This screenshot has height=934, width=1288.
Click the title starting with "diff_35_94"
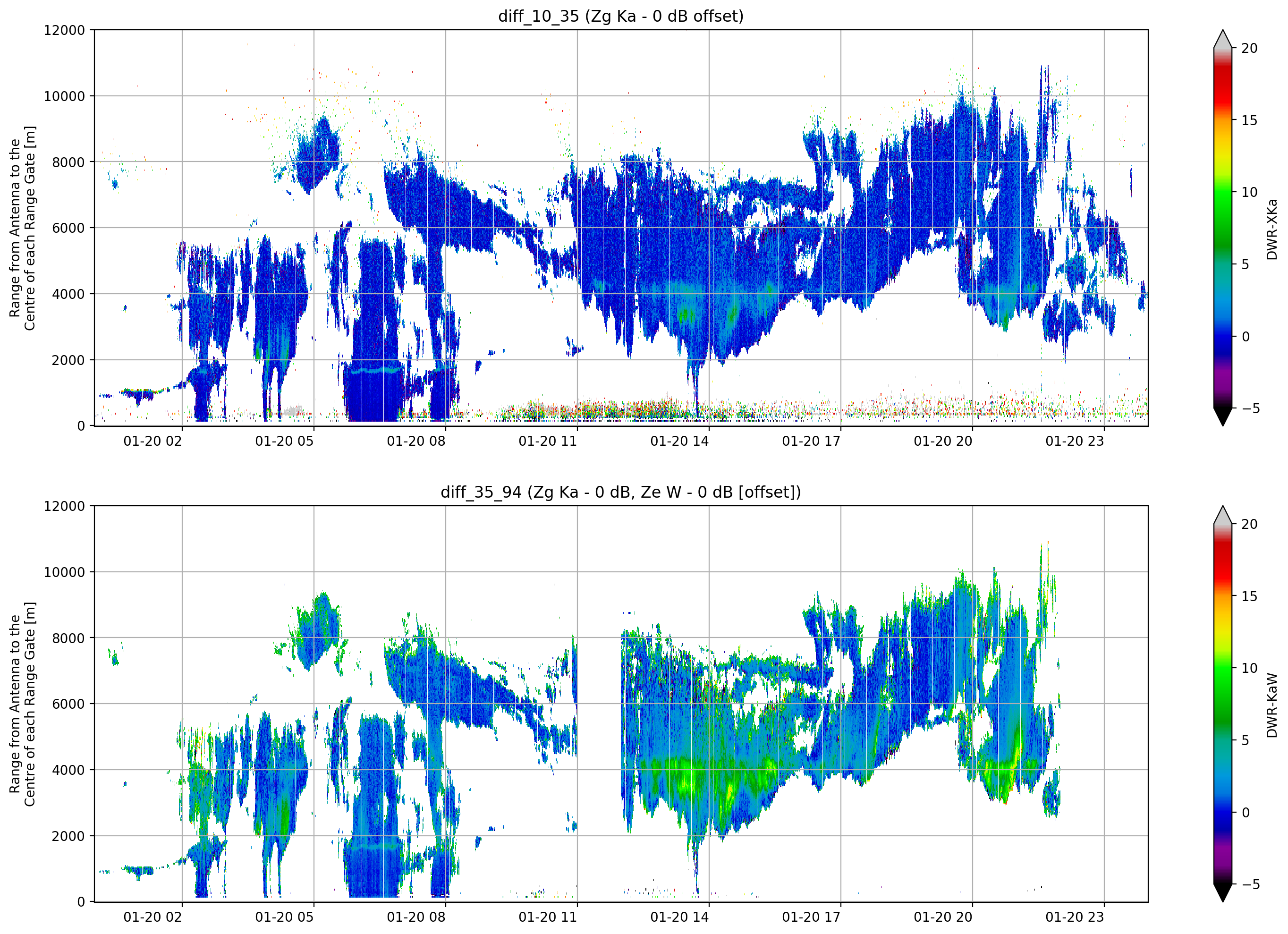tap(621, 492)
